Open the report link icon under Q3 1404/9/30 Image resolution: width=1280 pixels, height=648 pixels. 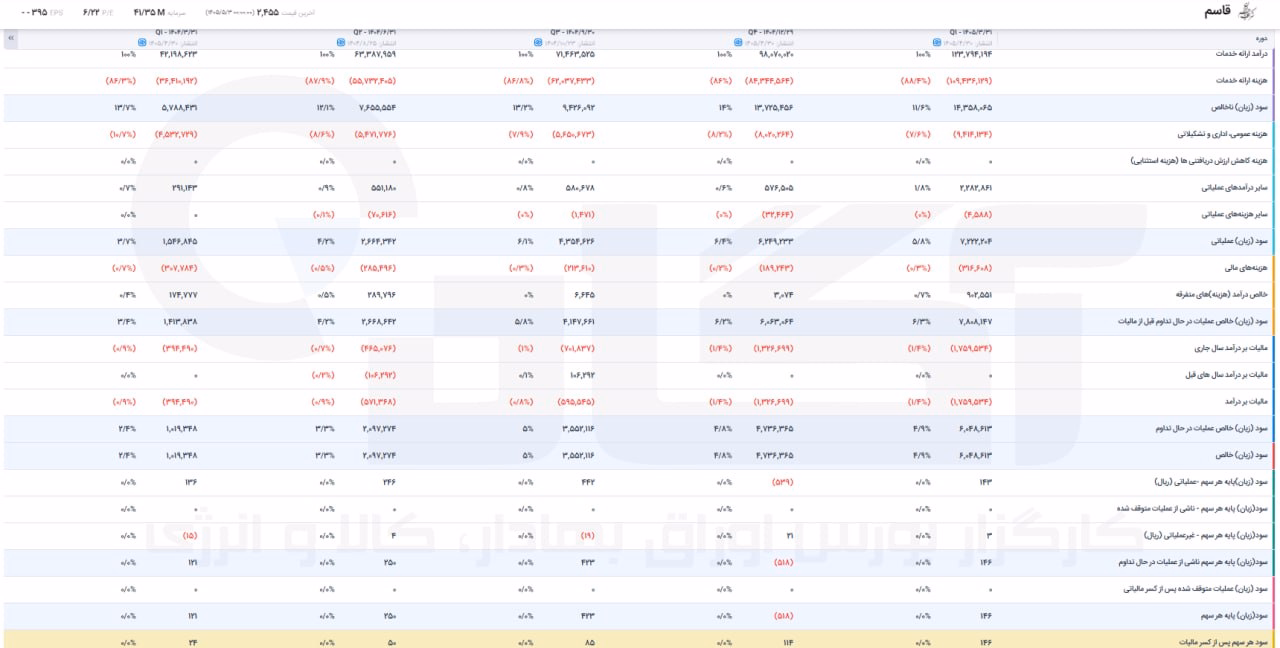[537, 43]
